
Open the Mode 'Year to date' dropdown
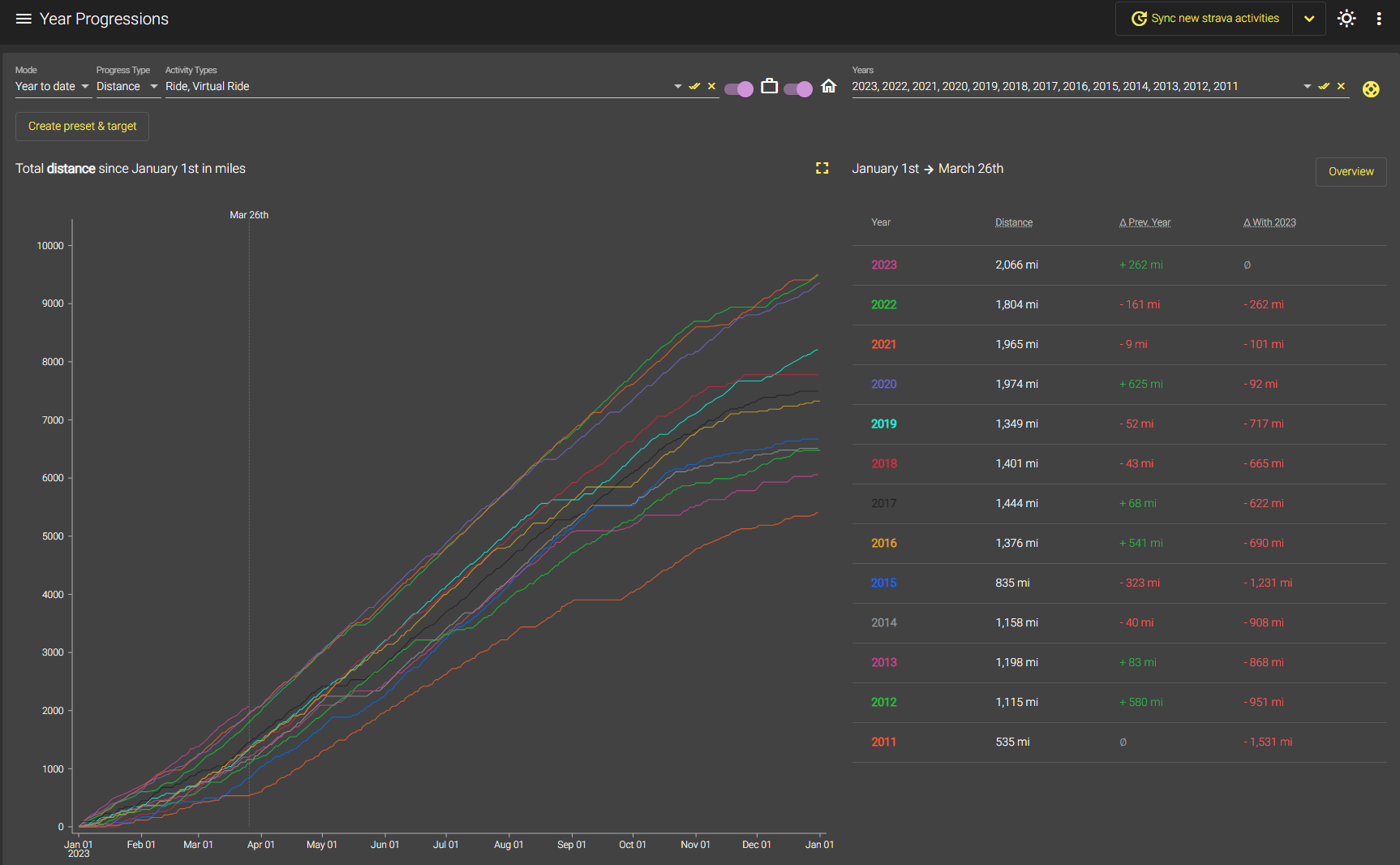(53, 87)
